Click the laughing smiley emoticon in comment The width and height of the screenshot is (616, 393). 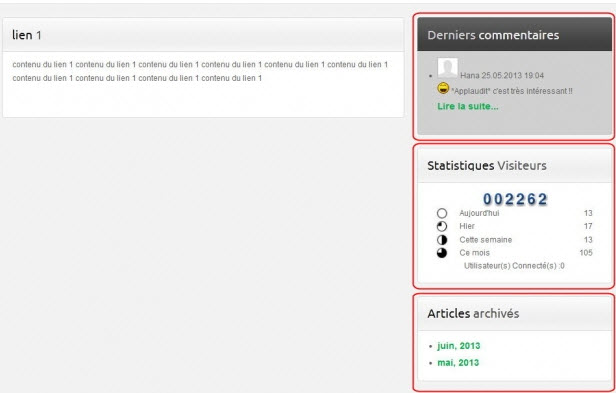pyautogui.click(x=443, y=88)
